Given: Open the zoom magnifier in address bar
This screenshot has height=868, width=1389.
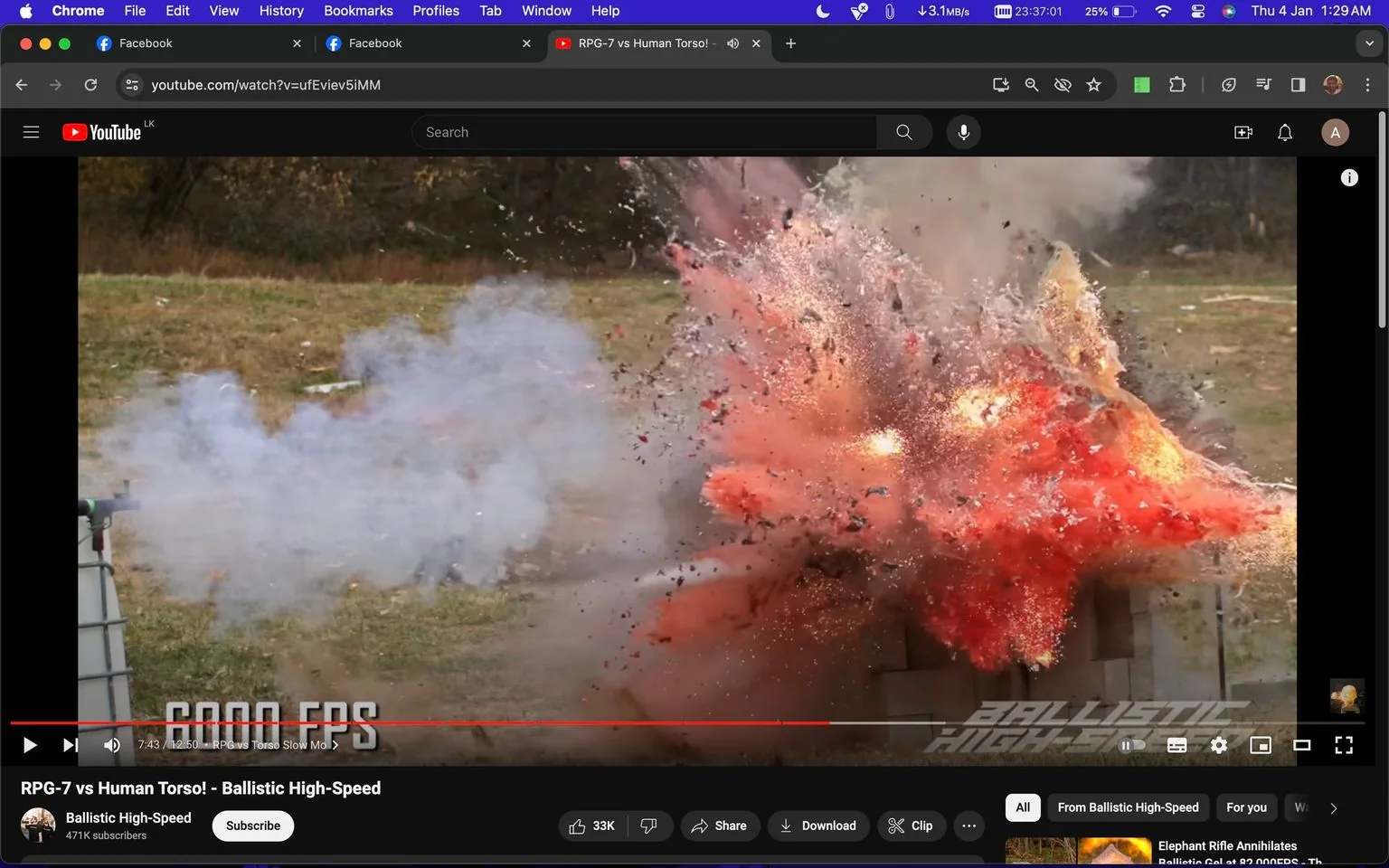Looking at the screenshot, I should [1032, 85].
